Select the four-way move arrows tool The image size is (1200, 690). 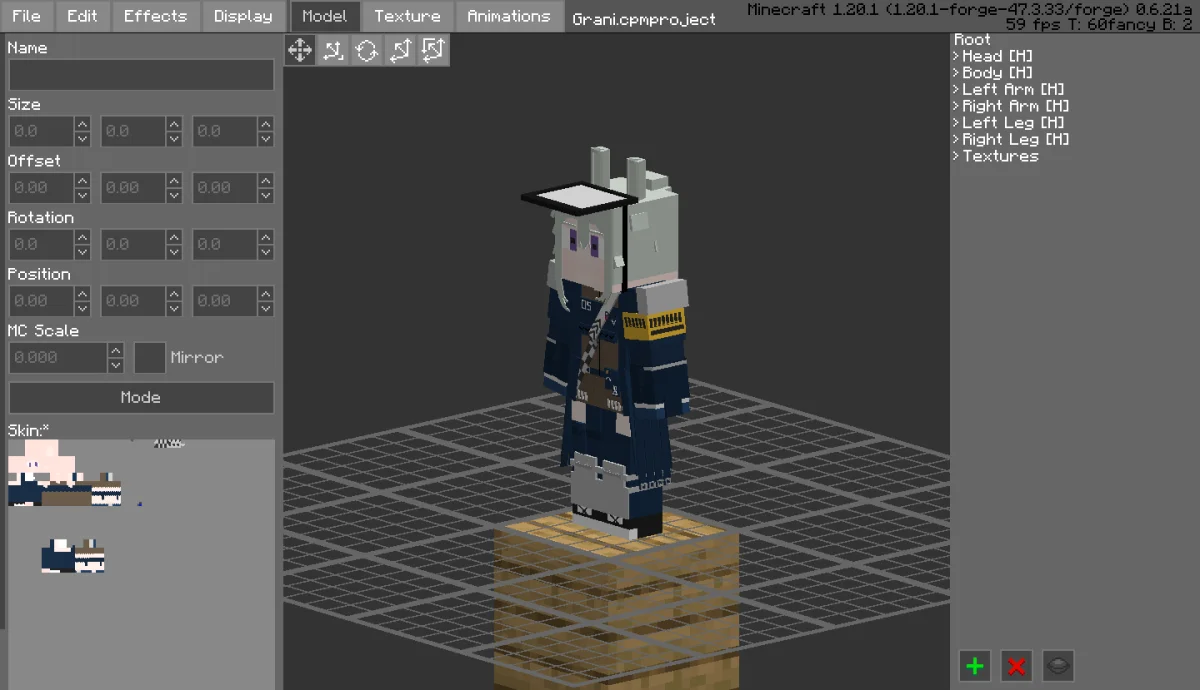[x=301, y=51]
